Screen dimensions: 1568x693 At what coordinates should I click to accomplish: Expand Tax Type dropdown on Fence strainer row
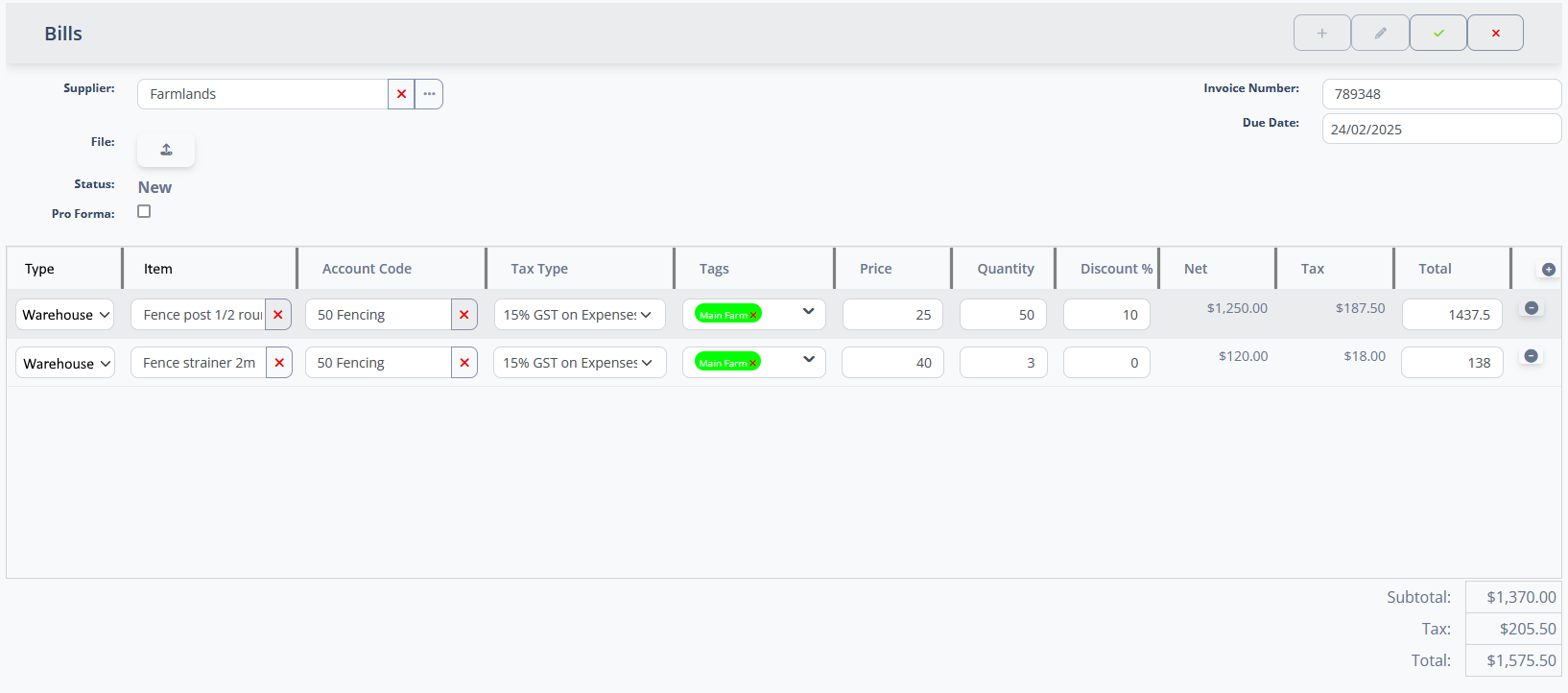coord(579,363)
